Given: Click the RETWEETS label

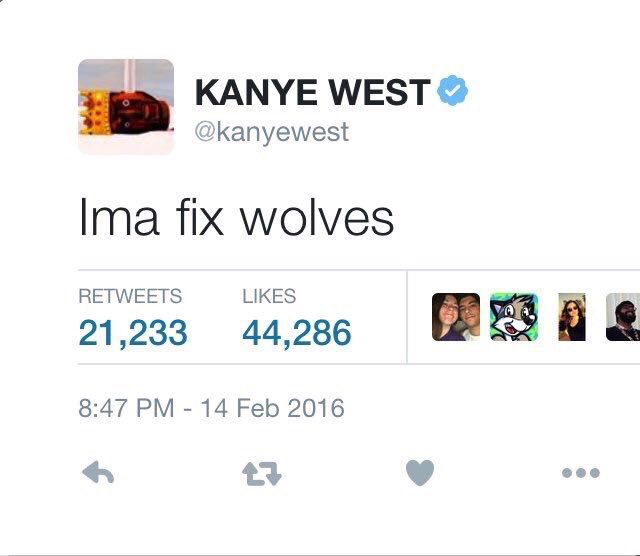Looking at the screenshot, I should tap(130, 296).
